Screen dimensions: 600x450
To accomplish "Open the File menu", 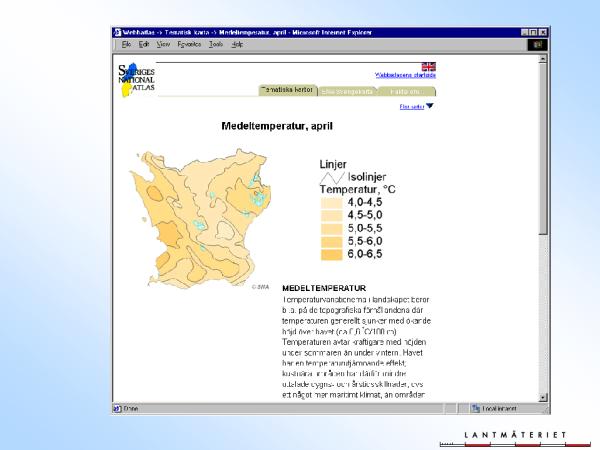I will click(126, 45).
